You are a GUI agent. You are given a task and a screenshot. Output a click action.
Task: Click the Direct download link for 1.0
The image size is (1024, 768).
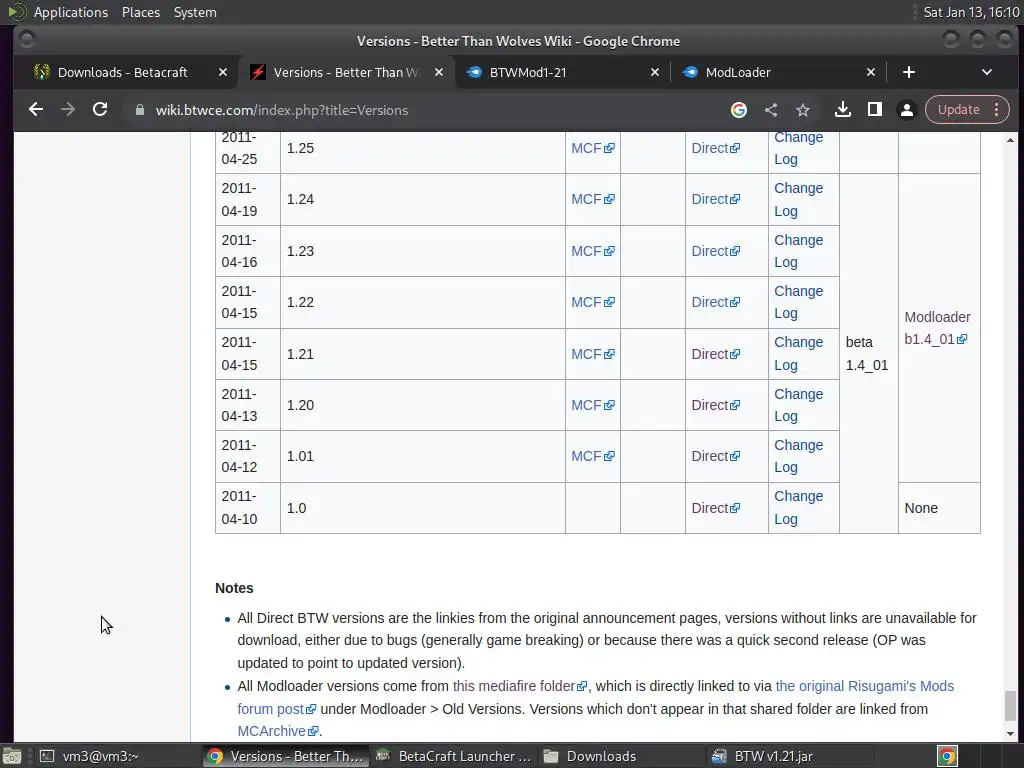(716, 508)
